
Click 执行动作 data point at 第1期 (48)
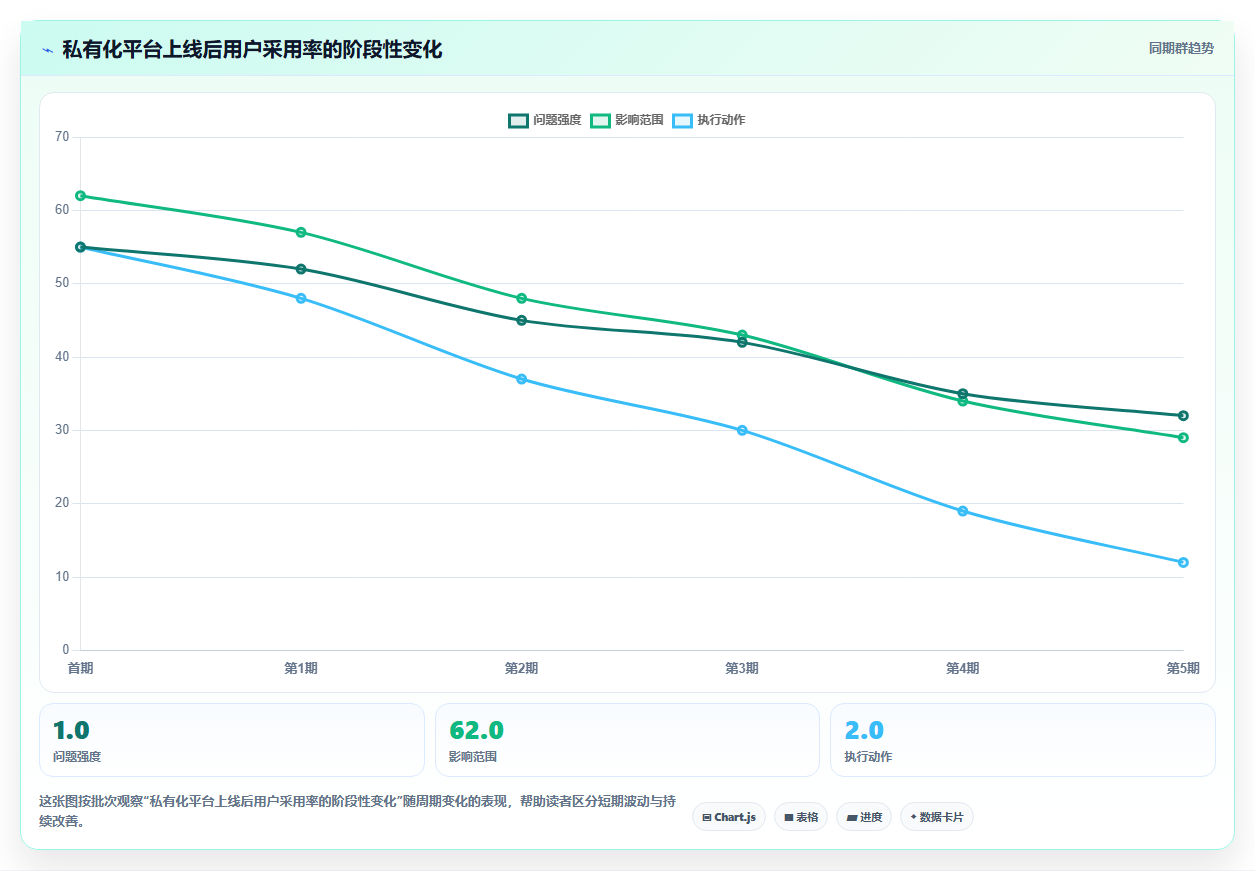(x=301, y=298)
